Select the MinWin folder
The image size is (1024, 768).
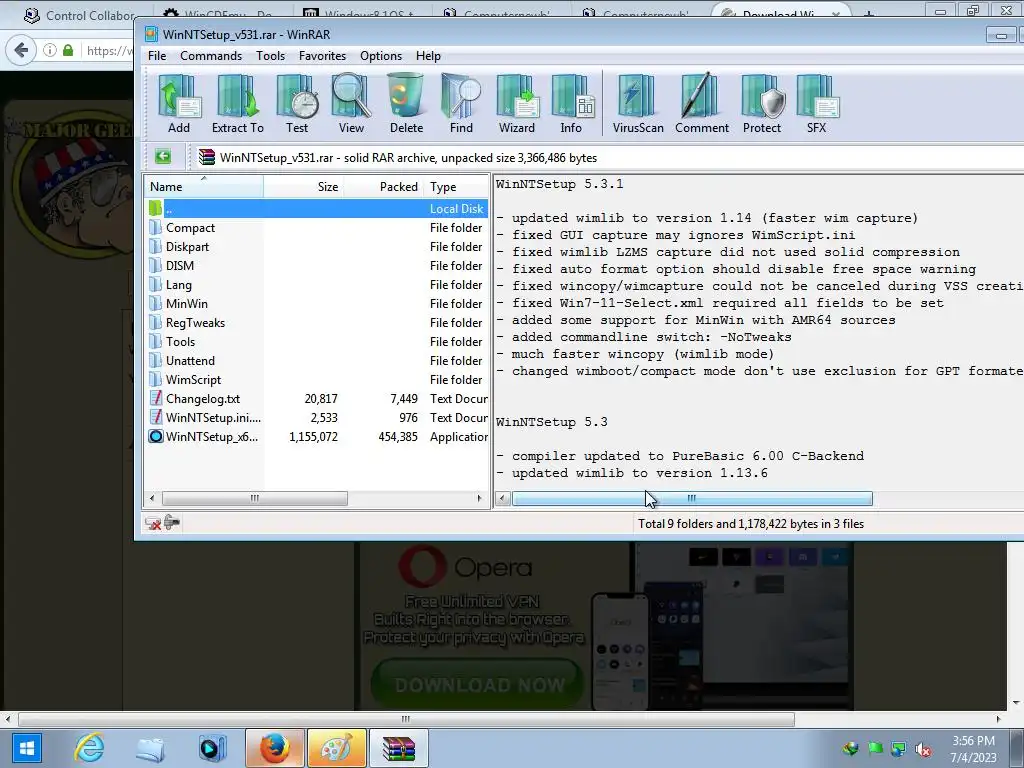coord(317,303)
